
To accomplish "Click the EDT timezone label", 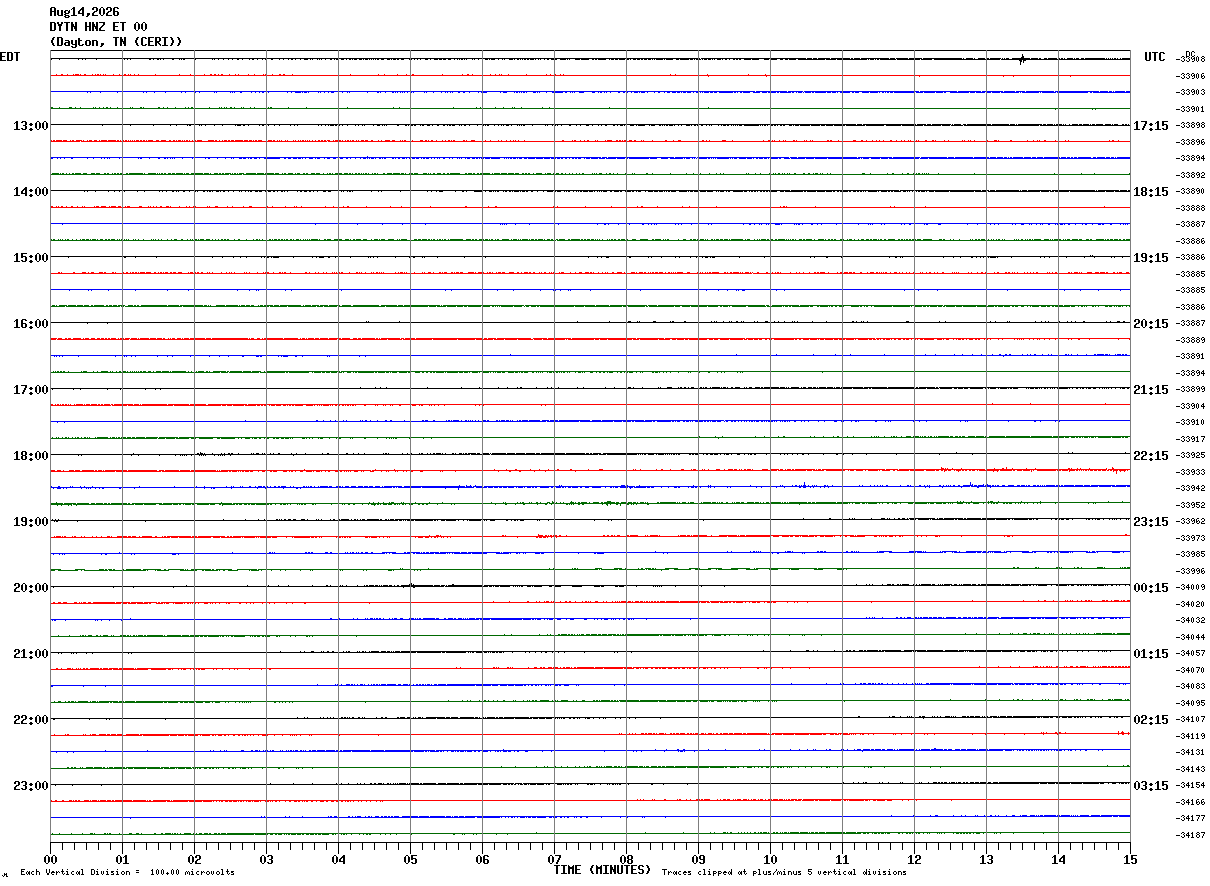I will click(x=10, y=57).
